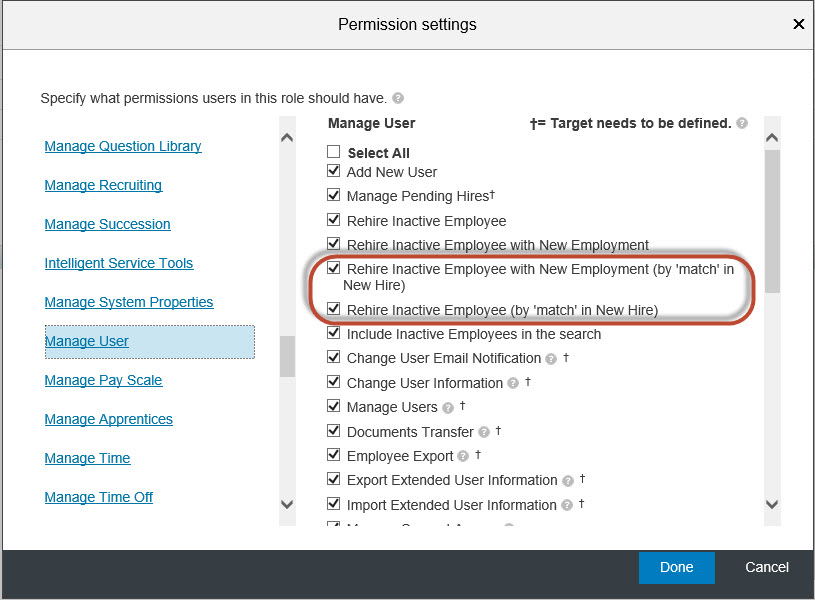This screenshot has height=600, width=815.
Task: Uncheck Rehire Inactive Employee (by 'match' in New Hire)
Action: [x=334, y=309]
